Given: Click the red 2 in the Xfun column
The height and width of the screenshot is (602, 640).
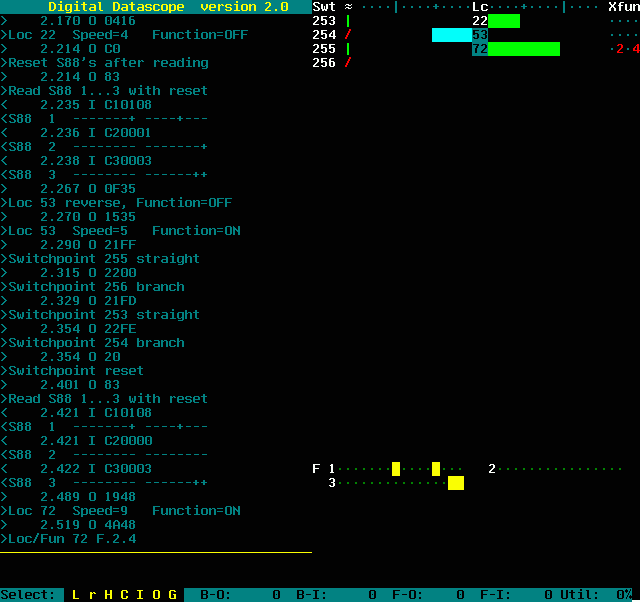Looking at the screenshot, I should 620,49.
